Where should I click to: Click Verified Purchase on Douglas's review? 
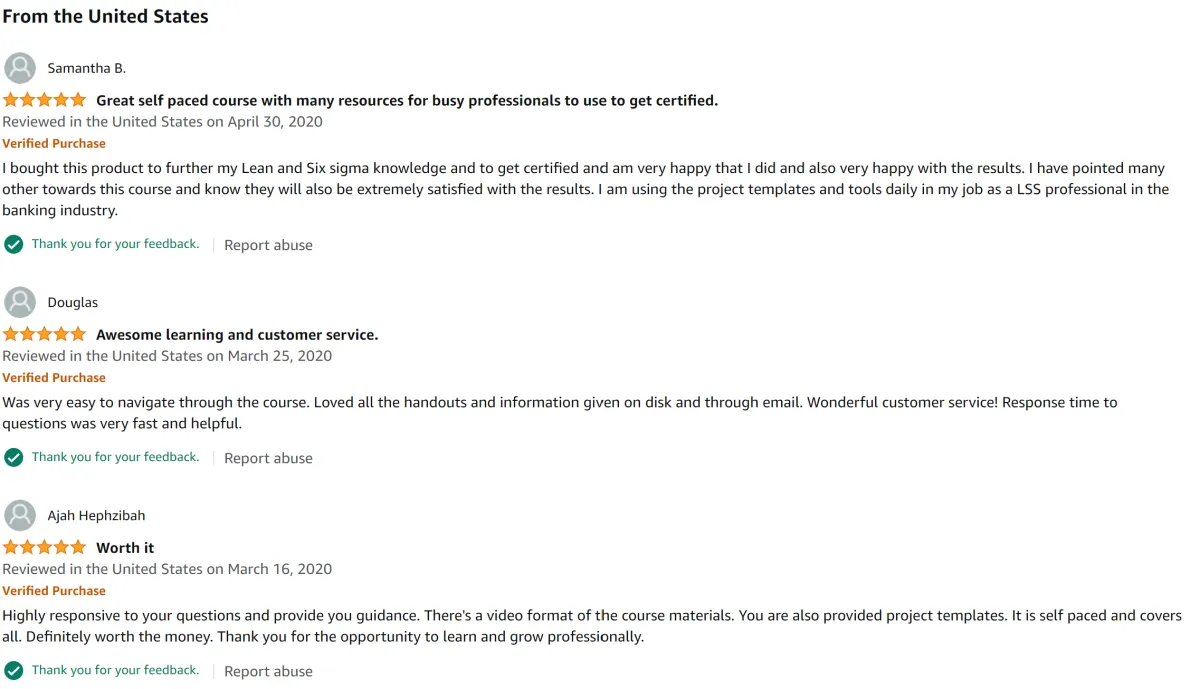coord(54,377)
